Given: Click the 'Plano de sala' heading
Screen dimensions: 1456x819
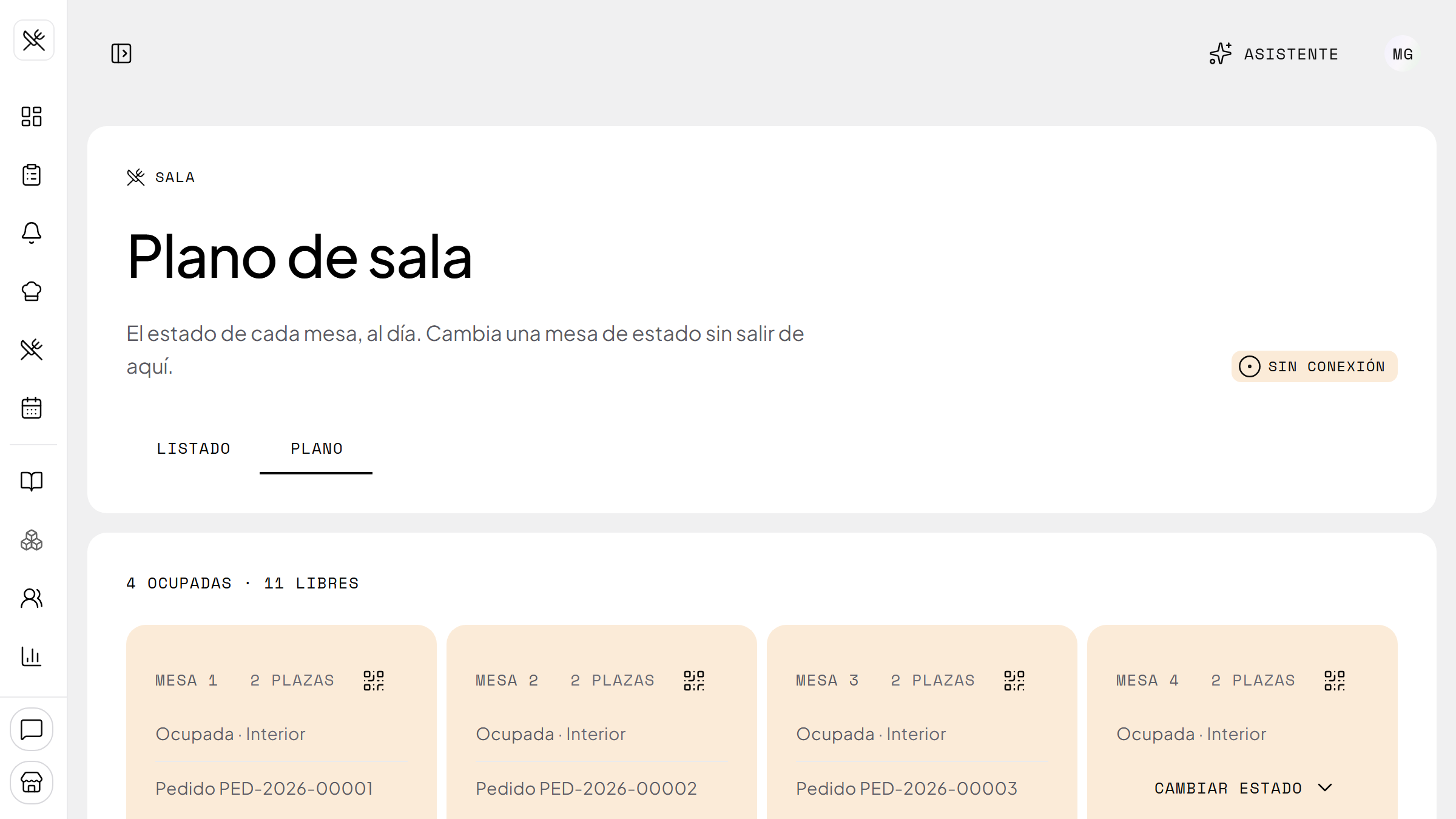Looking at the screenshot, I should tap(300, 257).
